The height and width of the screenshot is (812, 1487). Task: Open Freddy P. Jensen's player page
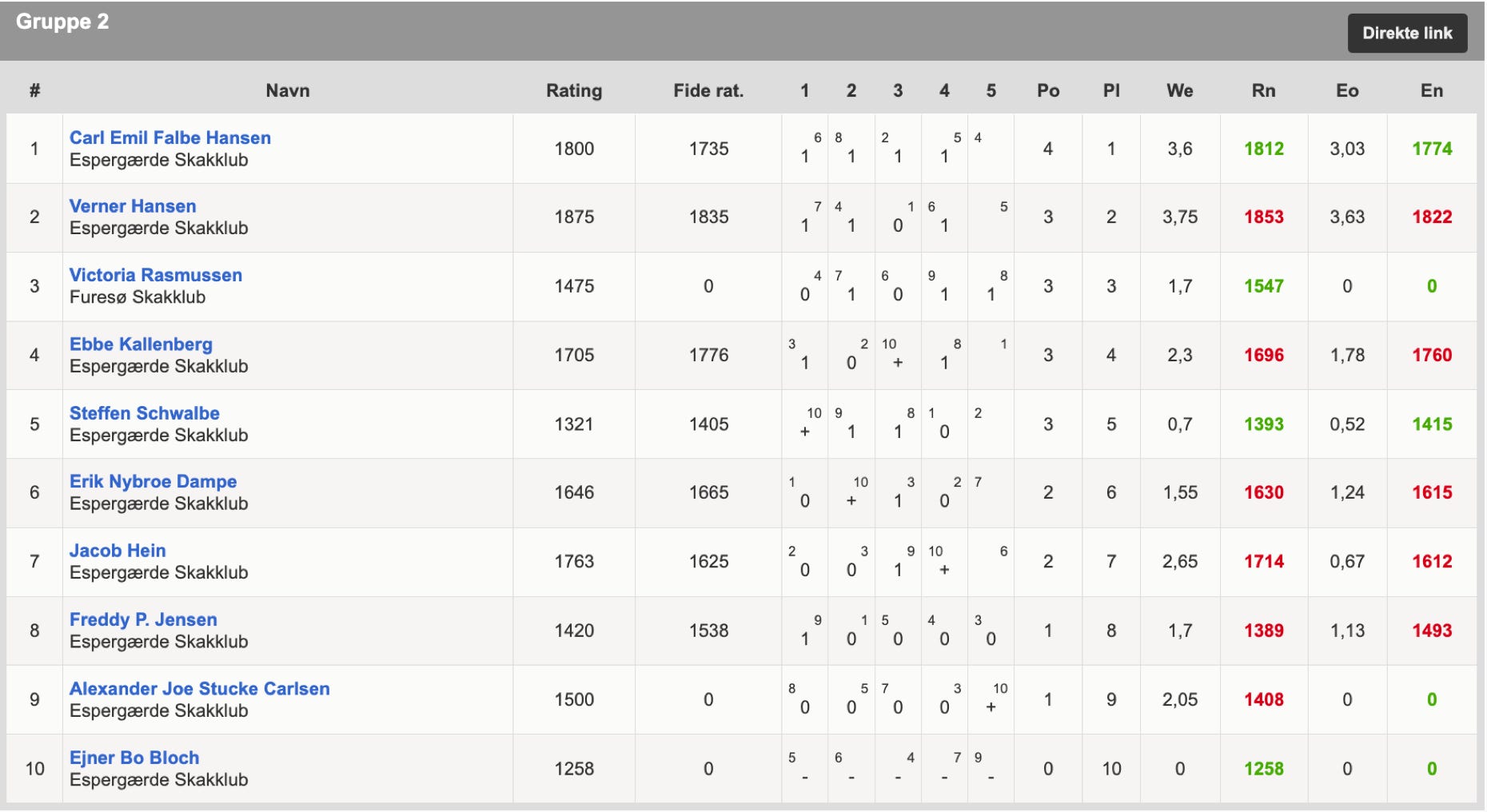[143, 619]
